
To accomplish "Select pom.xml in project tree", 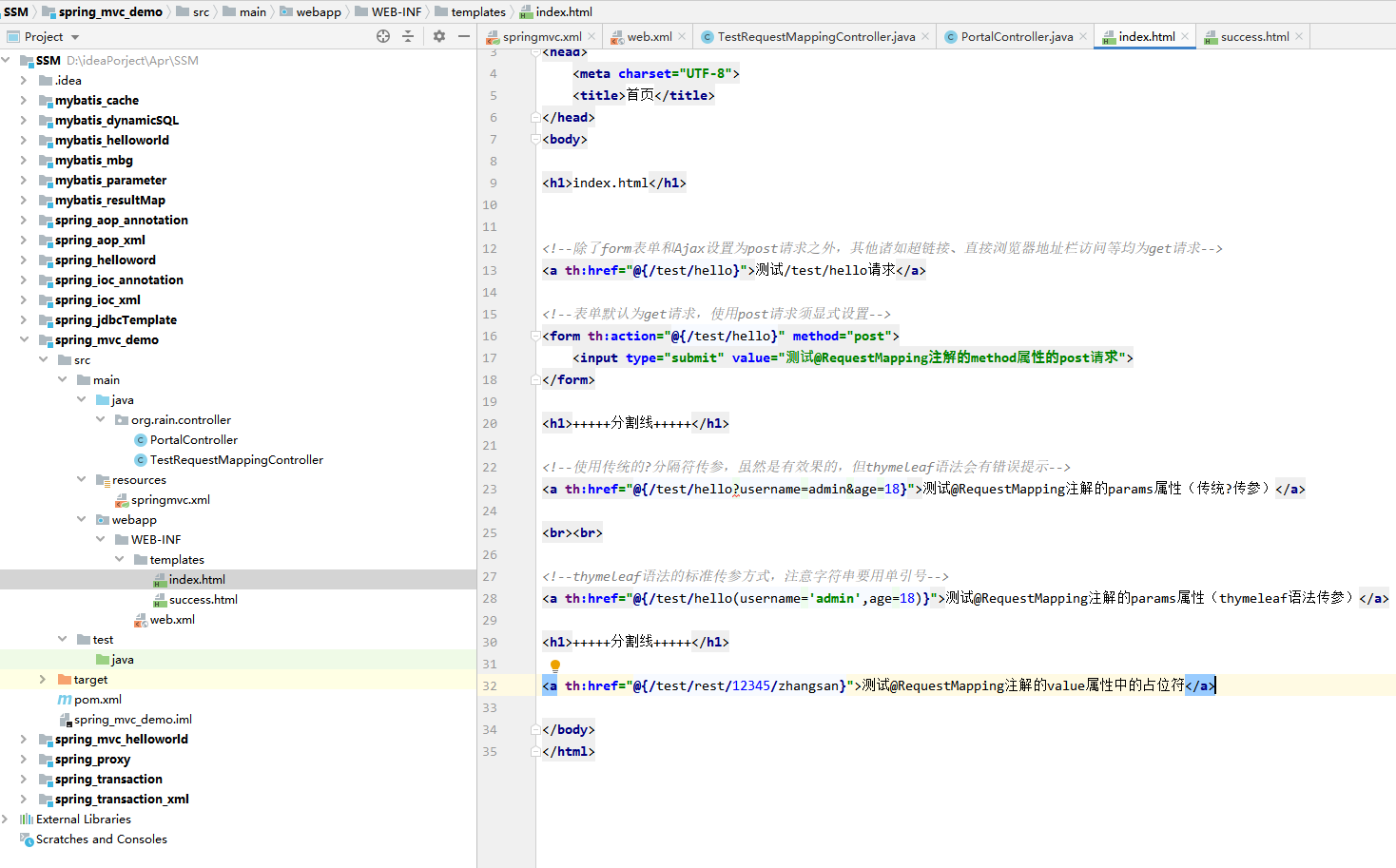I will 97,699.
